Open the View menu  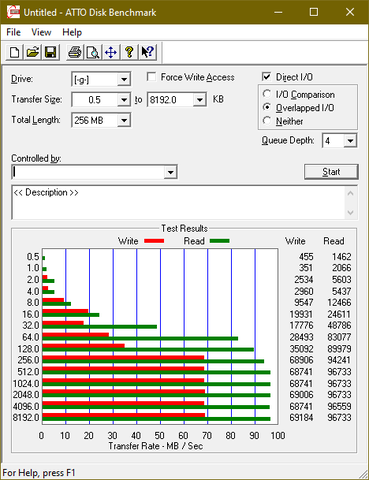click(41, 32)
